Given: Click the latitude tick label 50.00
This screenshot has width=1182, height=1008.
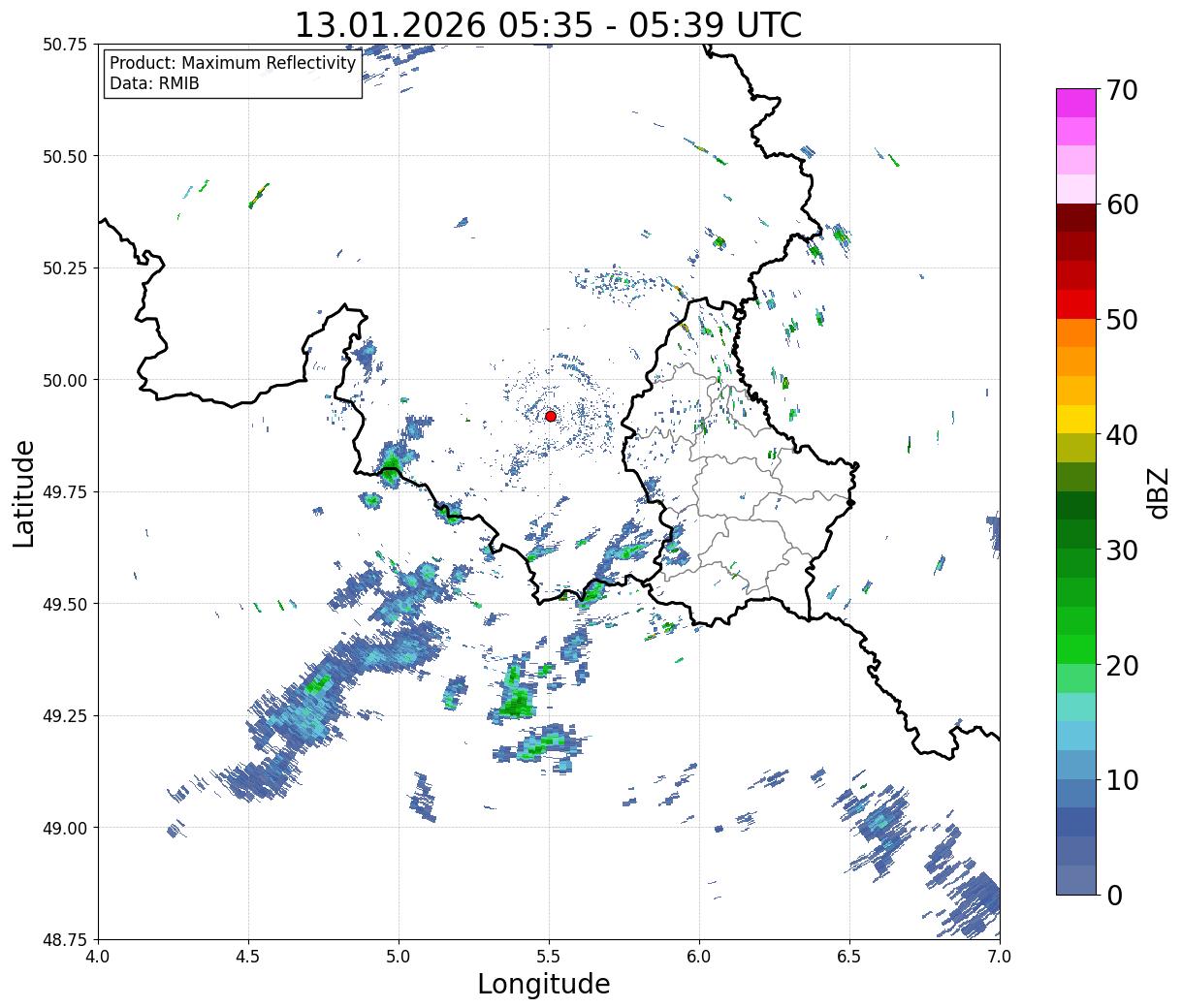Looking at the screenshot, I should pyautogui.click(x=64, y=380).
